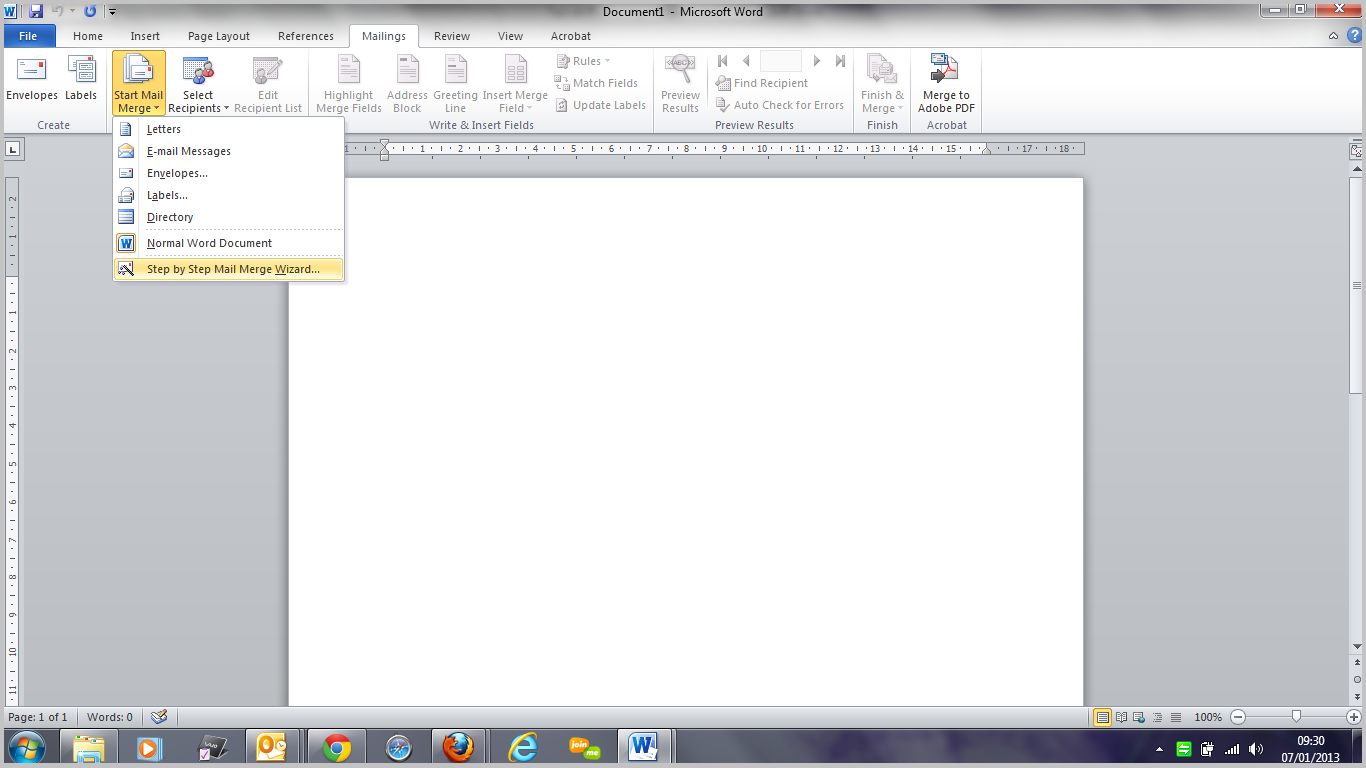Launch Step by Step Mail Merge Wizard
Image resolution: width=1366 pixels, height=768 pixels.
click(229, 269)
